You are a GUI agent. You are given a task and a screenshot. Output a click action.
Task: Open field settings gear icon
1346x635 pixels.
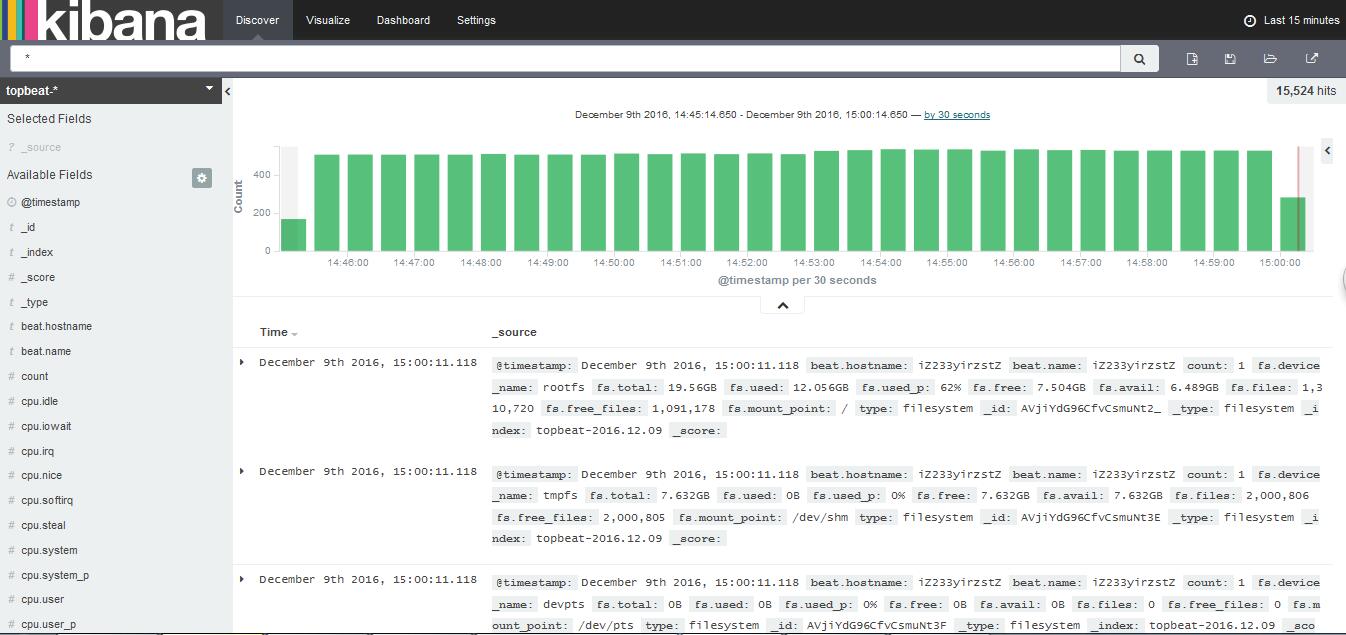click(202, 178)
